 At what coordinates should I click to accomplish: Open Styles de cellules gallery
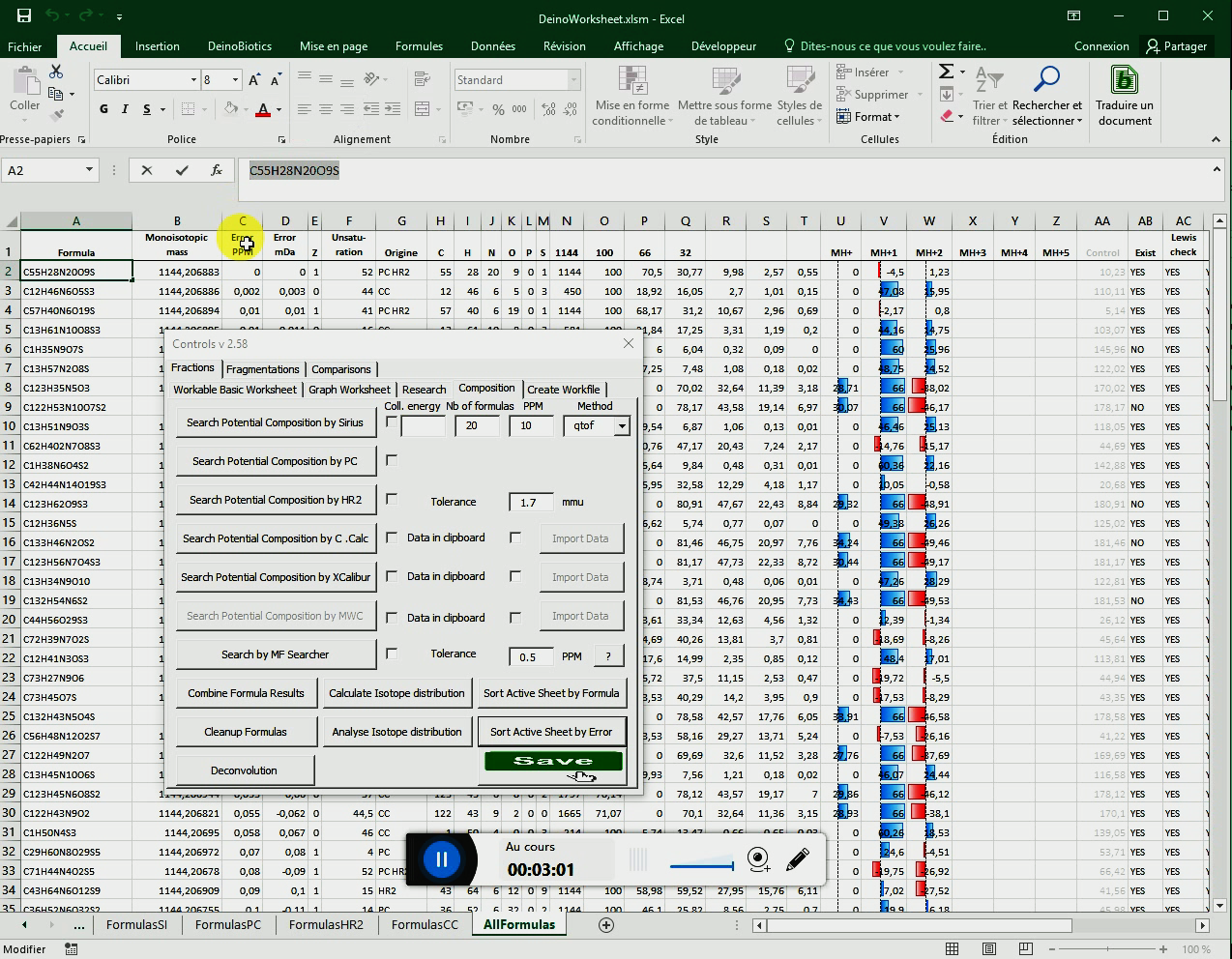(799, 97)
